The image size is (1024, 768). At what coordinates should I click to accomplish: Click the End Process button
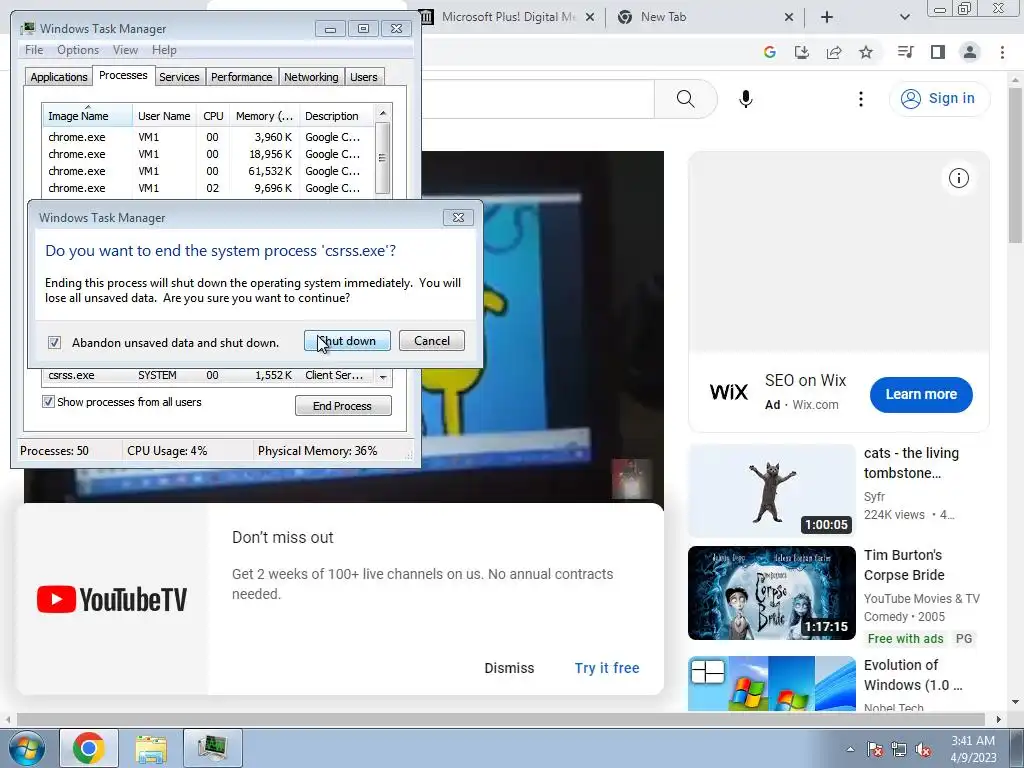coord(343,406)
